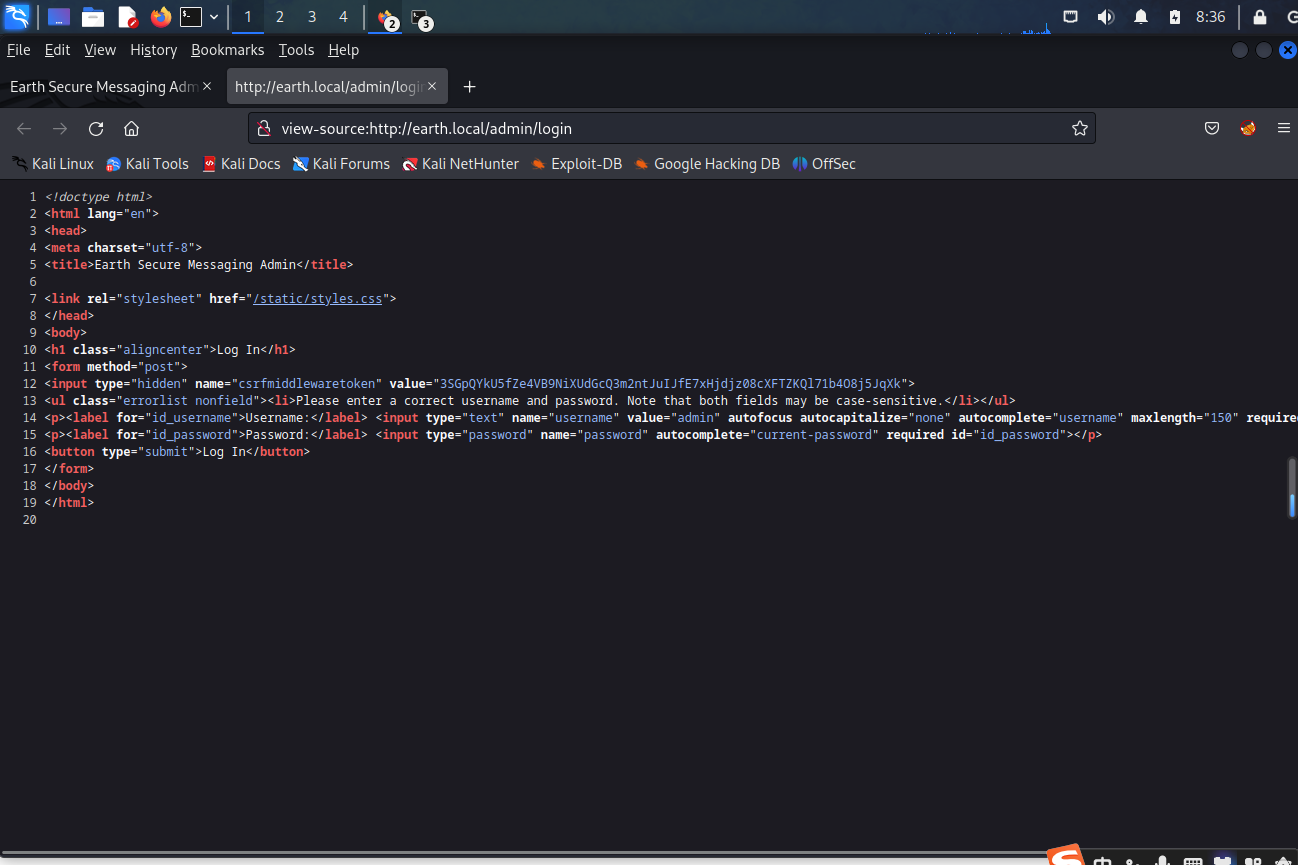The image size is (1298, 865).
Task: Open the text editor launcher
Action: pos(127,17)
